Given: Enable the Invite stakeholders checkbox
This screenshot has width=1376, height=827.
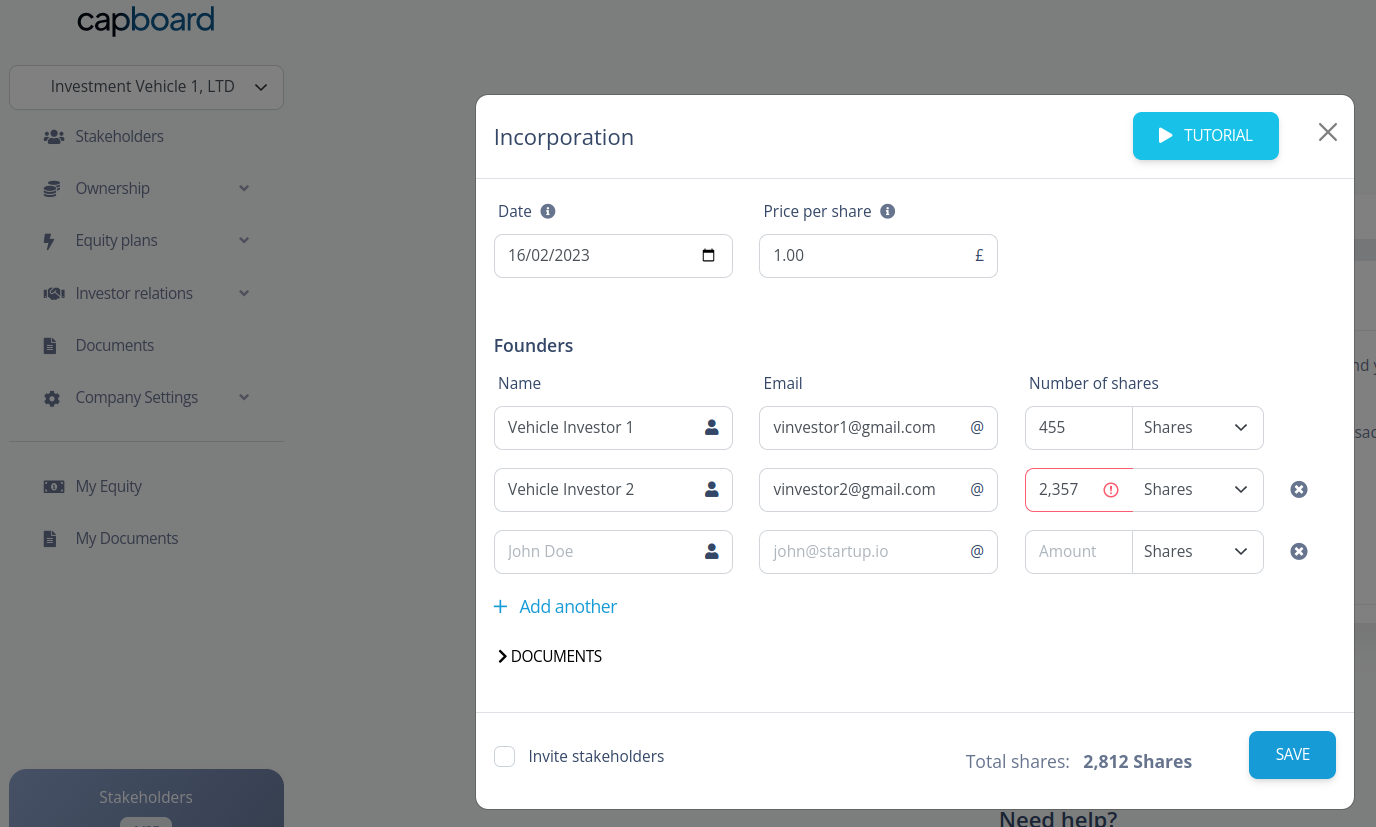Looking at the screenshot, I should [505, 756].
